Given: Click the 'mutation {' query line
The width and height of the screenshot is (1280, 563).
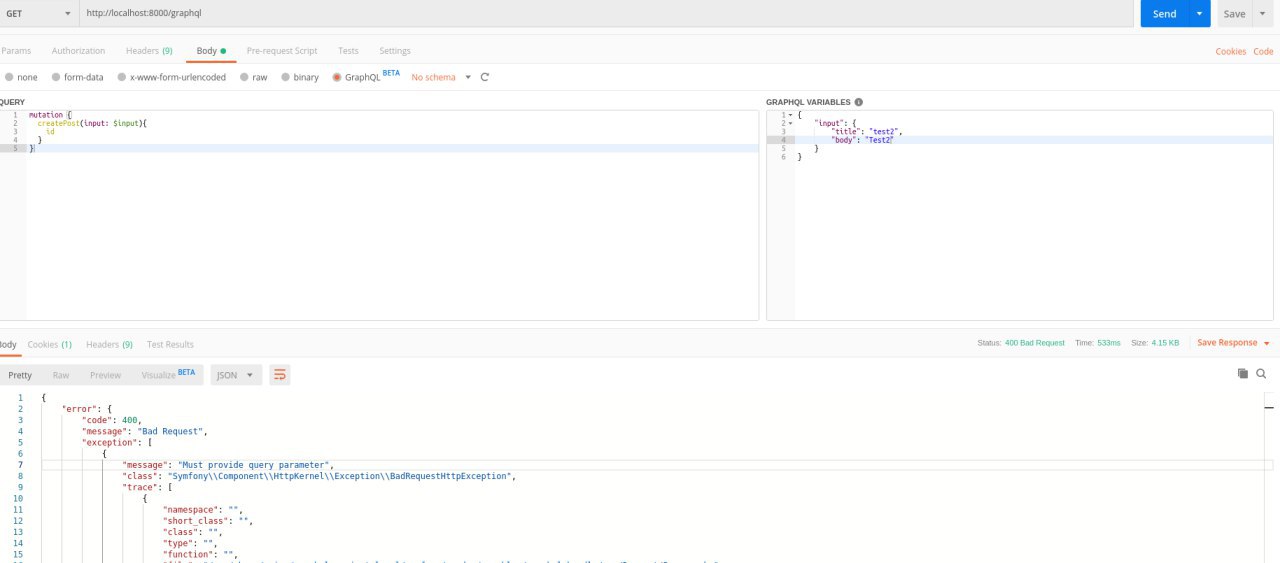Looking at the screenshot, I should click(x=50, y=115).
